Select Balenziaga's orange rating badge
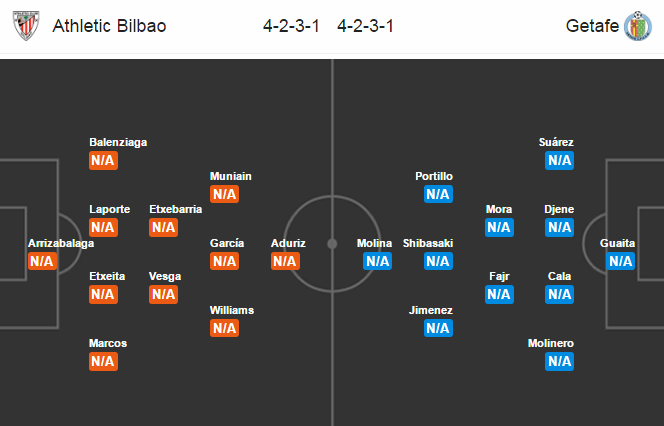 point(103,160)
